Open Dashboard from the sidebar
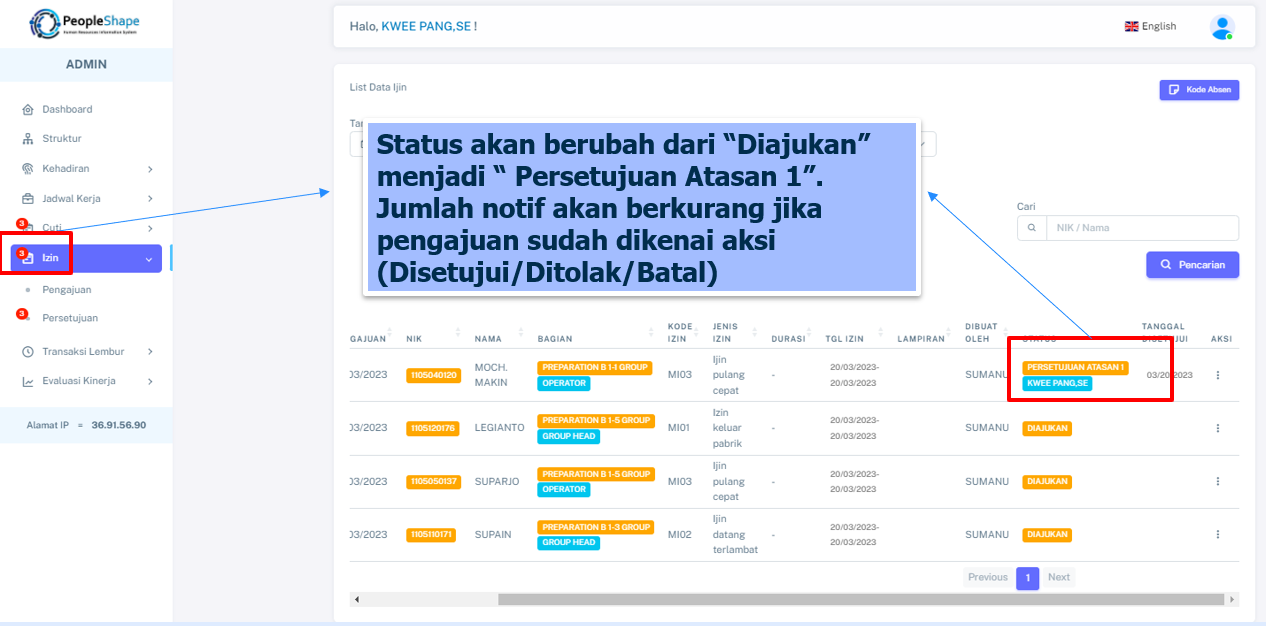 (x=67, y=109)
